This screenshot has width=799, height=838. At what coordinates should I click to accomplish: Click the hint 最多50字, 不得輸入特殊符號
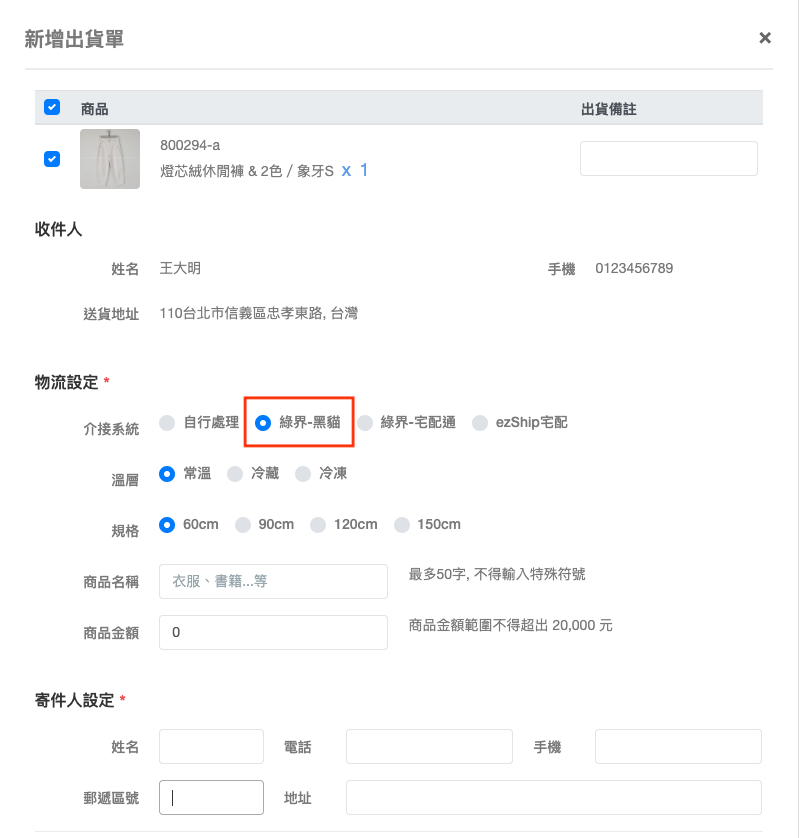pyautogui.click(x=497, y=575)
